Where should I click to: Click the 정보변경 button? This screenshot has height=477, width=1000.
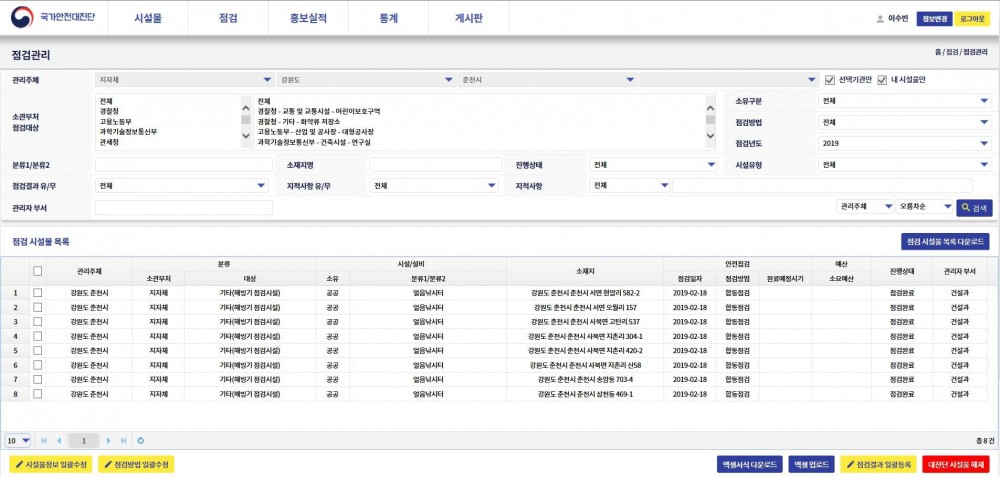935,19
